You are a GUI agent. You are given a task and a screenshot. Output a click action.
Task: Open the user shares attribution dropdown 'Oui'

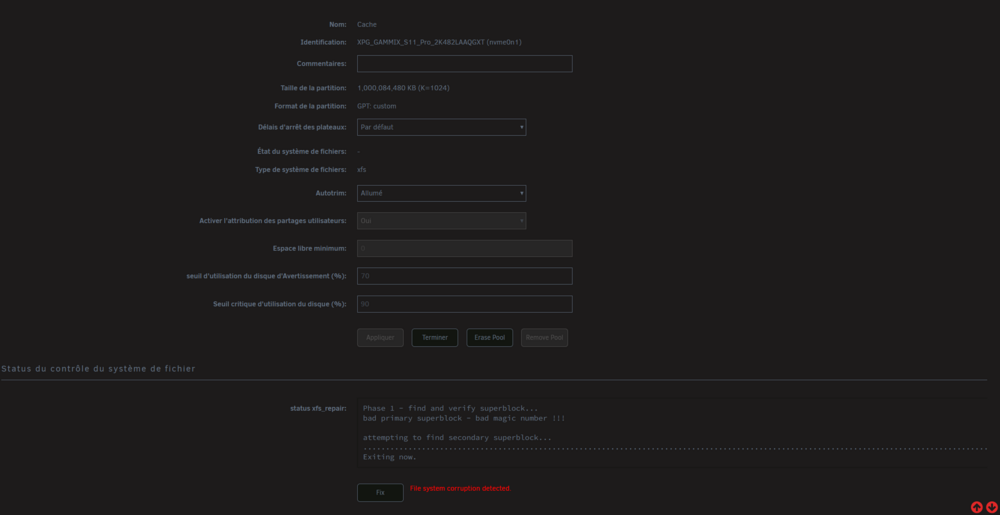coord(441,221)
